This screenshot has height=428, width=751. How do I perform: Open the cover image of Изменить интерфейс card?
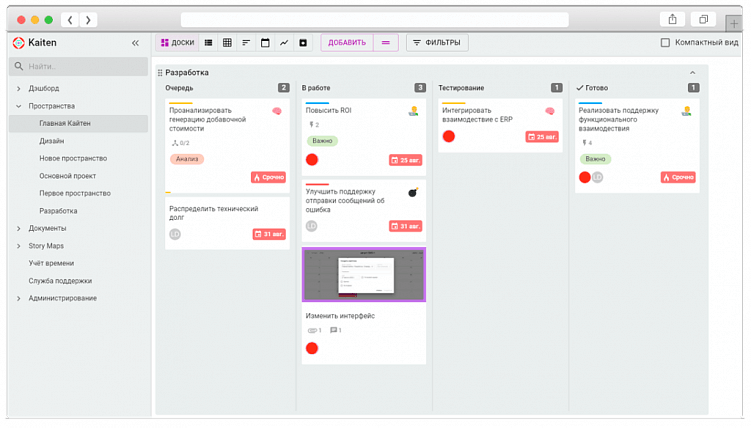(x=364, y=275)
